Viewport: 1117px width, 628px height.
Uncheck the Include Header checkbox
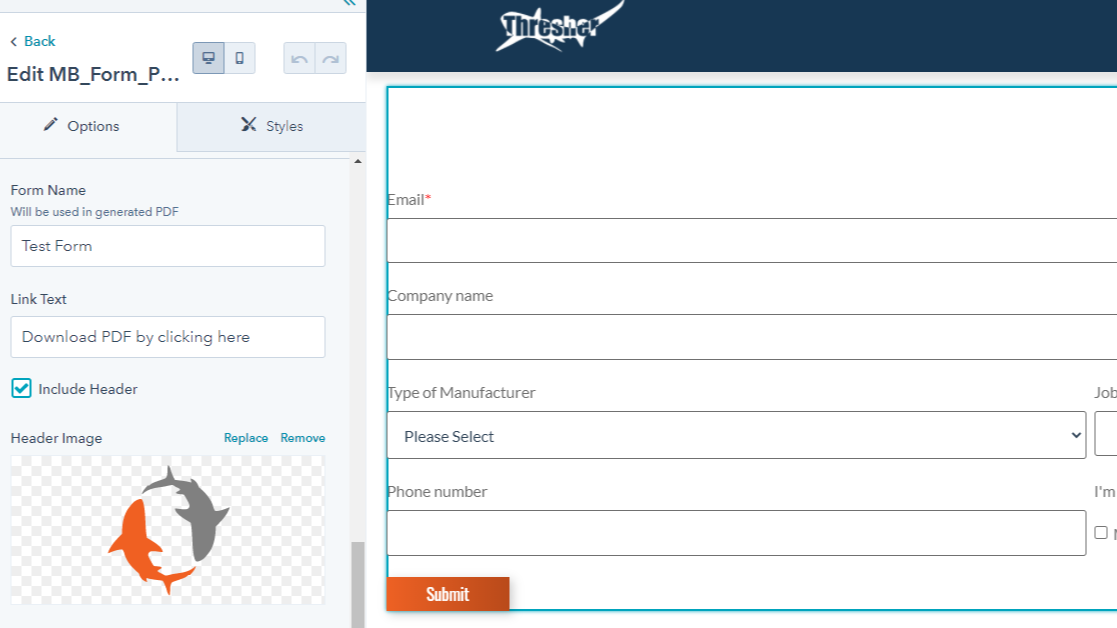point(20,389)
